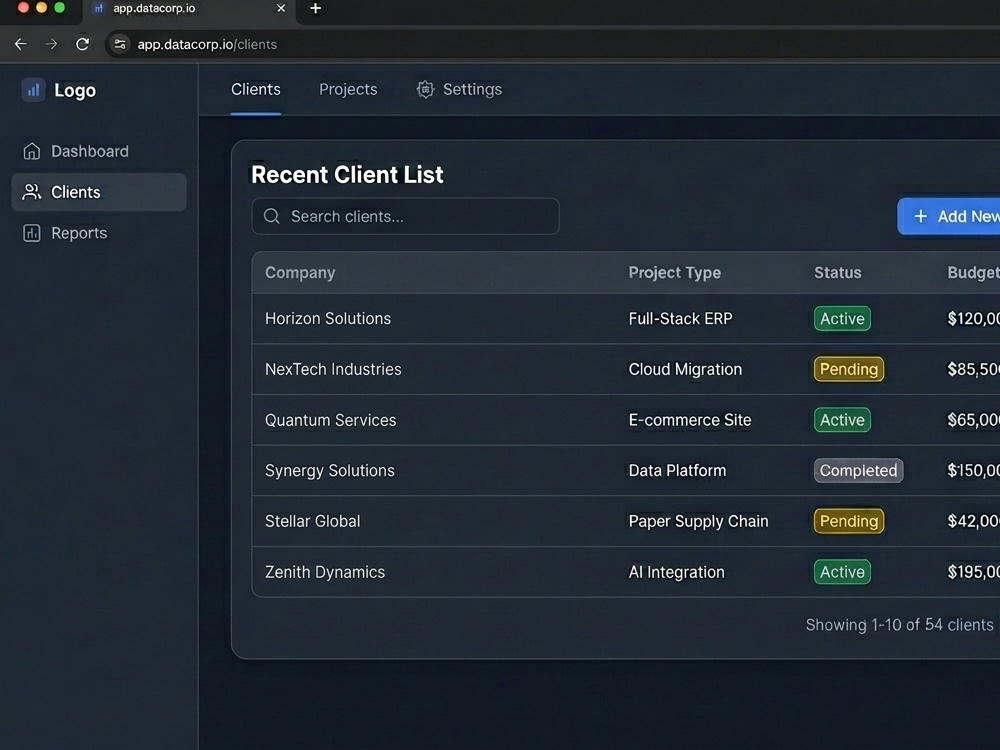Screen dimensions: 1000x750
Task: Click the Add New button
Action: point(949,216)
